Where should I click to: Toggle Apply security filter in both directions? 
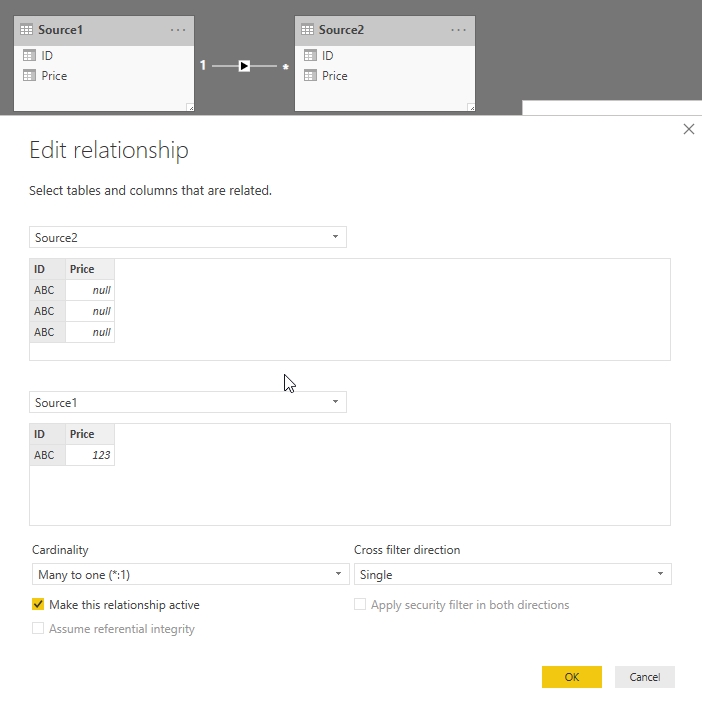pos(360,604)
